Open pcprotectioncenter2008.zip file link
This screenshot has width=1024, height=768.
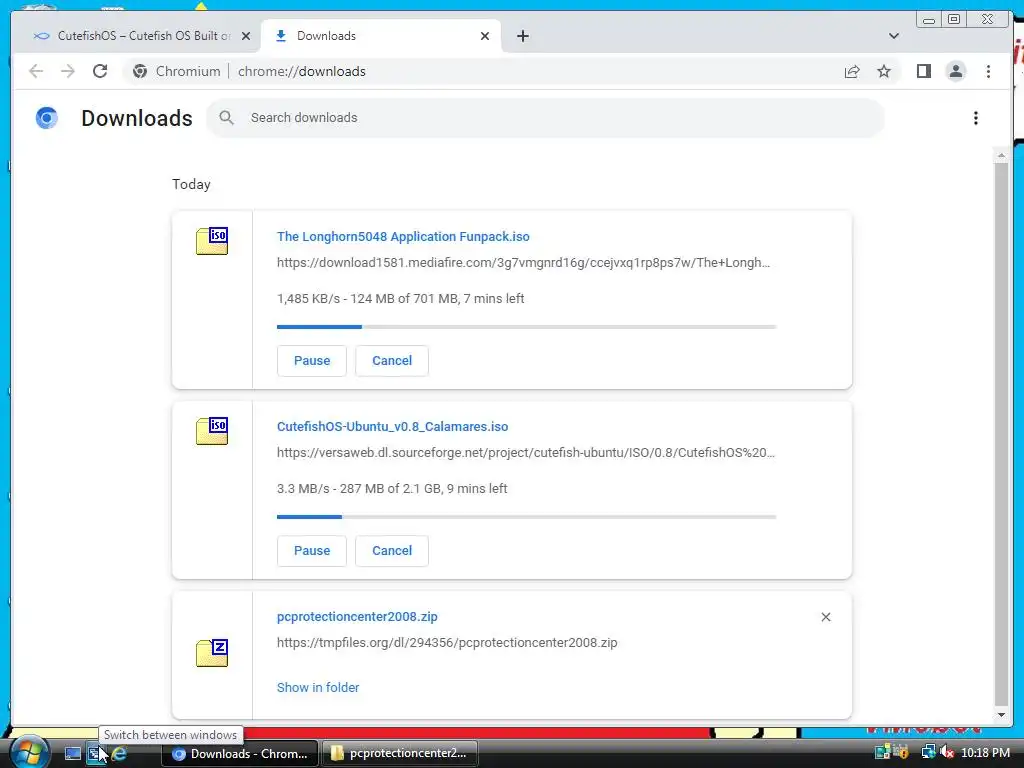pos(357,616)
